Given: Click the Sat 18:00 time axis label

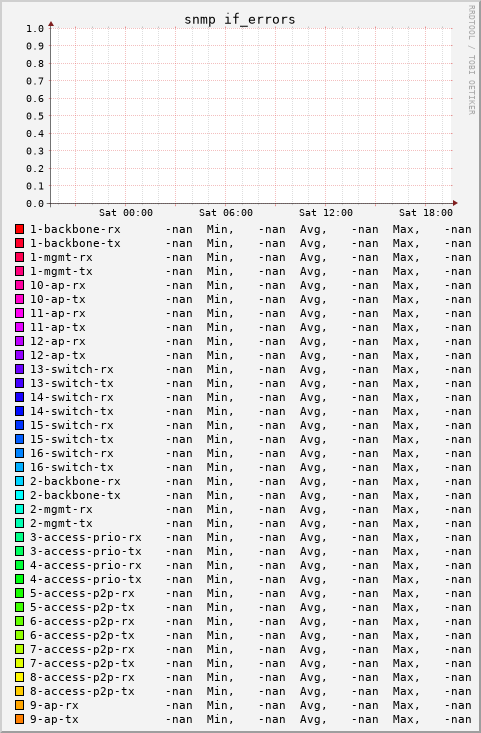Looking at the screenshot, I should click(426, 213).
